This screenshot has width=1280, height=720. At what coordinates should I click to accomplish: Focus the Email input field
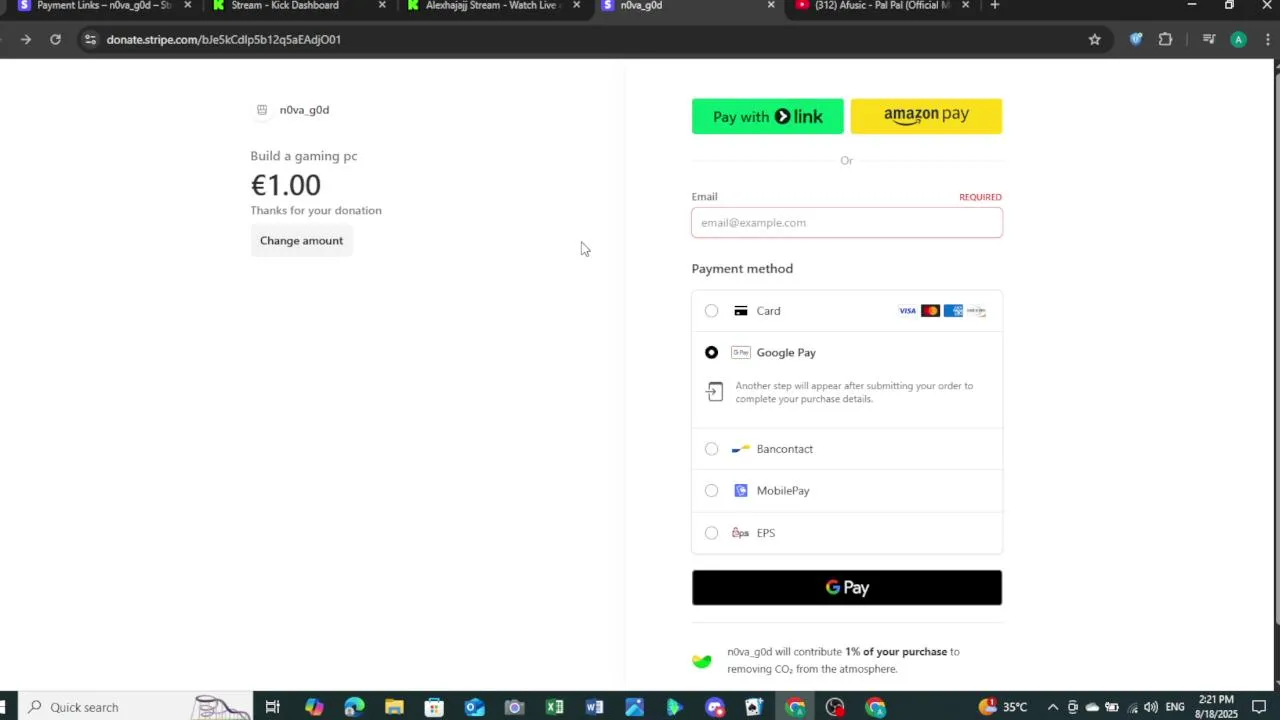[x=847, y=222]
